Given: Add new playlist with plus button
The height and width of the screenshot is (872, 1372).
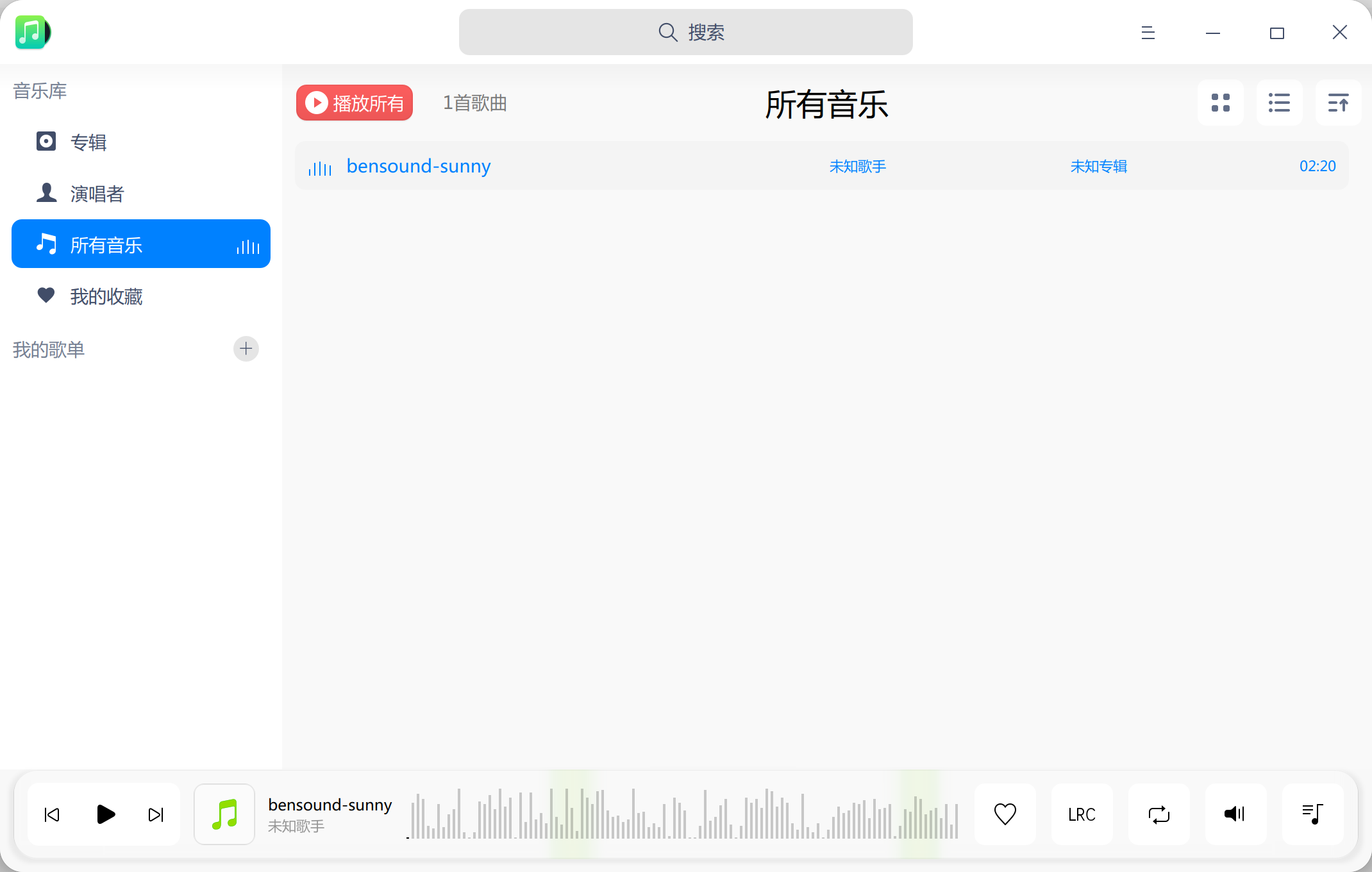Looking at the screenshot, I should tap(246, 349).
